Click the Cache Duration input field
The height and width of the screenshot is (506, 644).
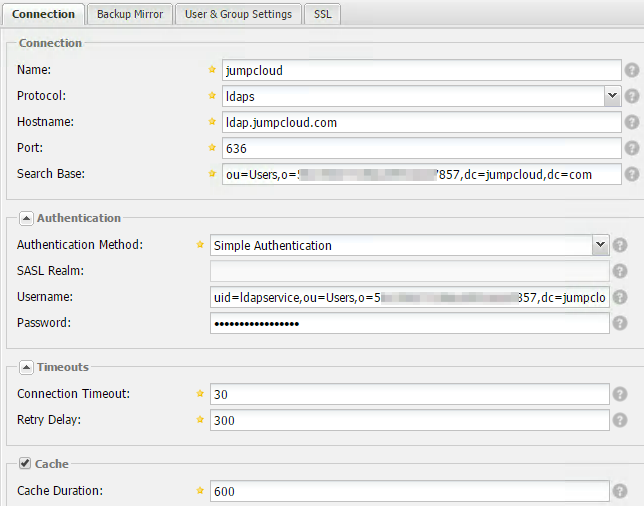tap(409, 491)
